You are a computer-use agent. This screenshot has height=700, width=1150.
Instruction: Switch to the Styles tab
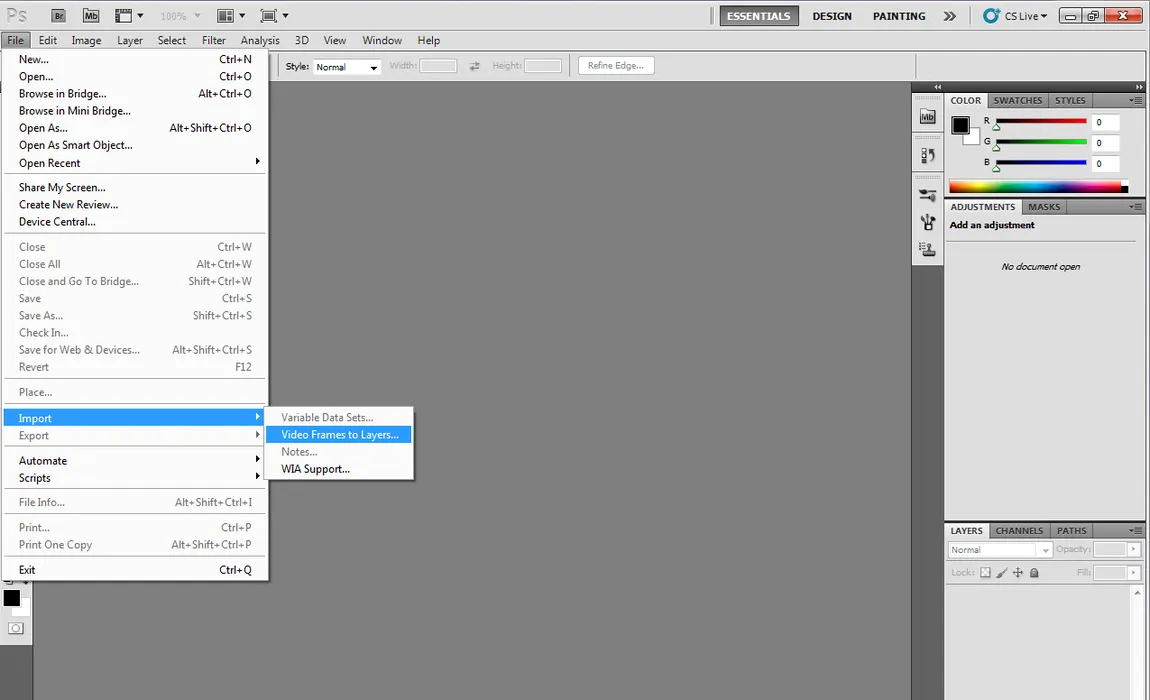pyautogui.click(x=1070, y=101)
